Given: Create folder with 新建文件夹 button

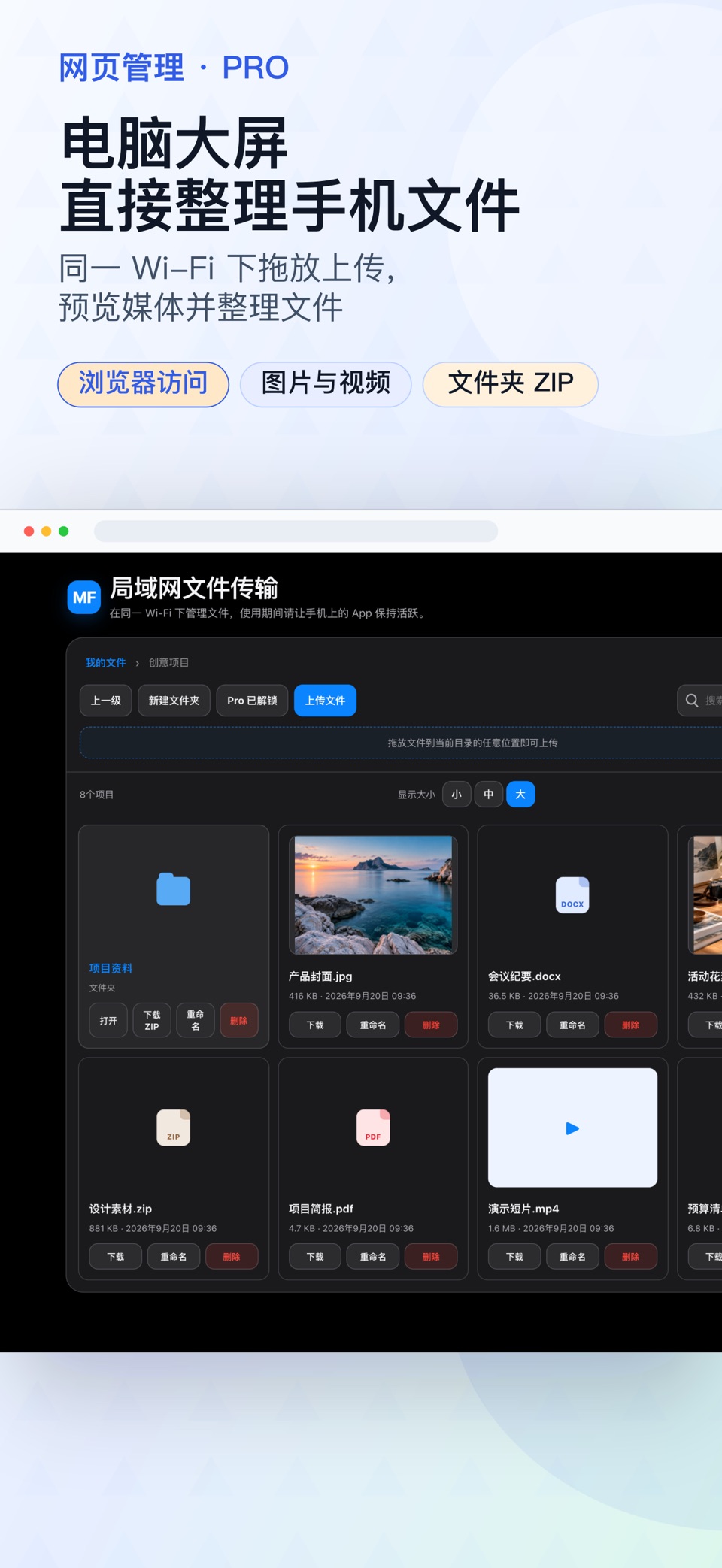Looking at the screenshot, I should click(x=174, y=701).
